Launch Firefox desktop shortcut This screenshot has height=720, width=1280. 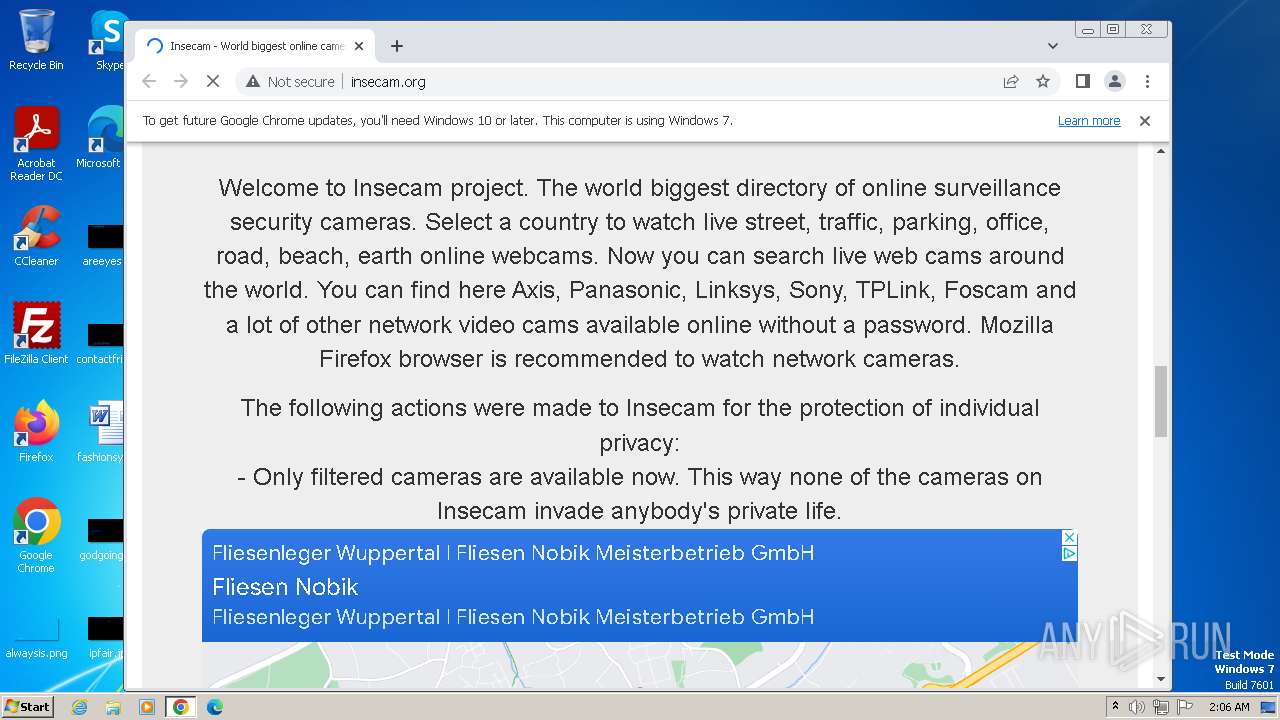click(x=36, y=432)
